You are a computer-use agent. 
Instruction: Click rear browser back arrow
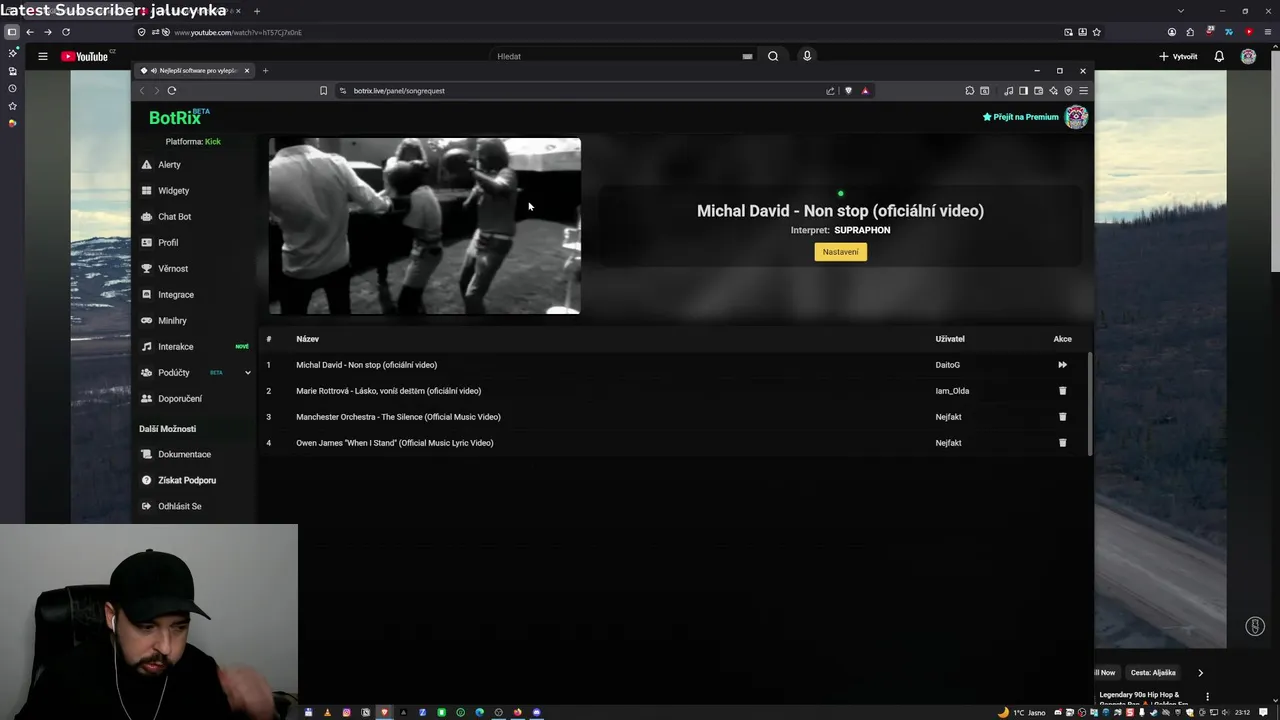[30, 32]
